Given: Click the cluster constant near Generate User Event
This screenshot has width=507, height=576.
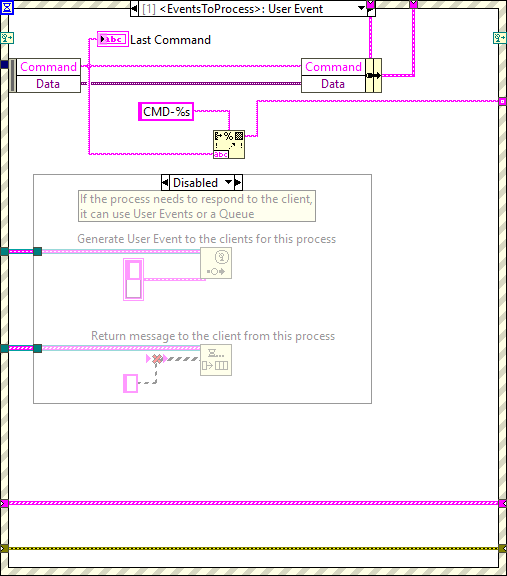Looking at the screenshot, I should coord(133,280).
